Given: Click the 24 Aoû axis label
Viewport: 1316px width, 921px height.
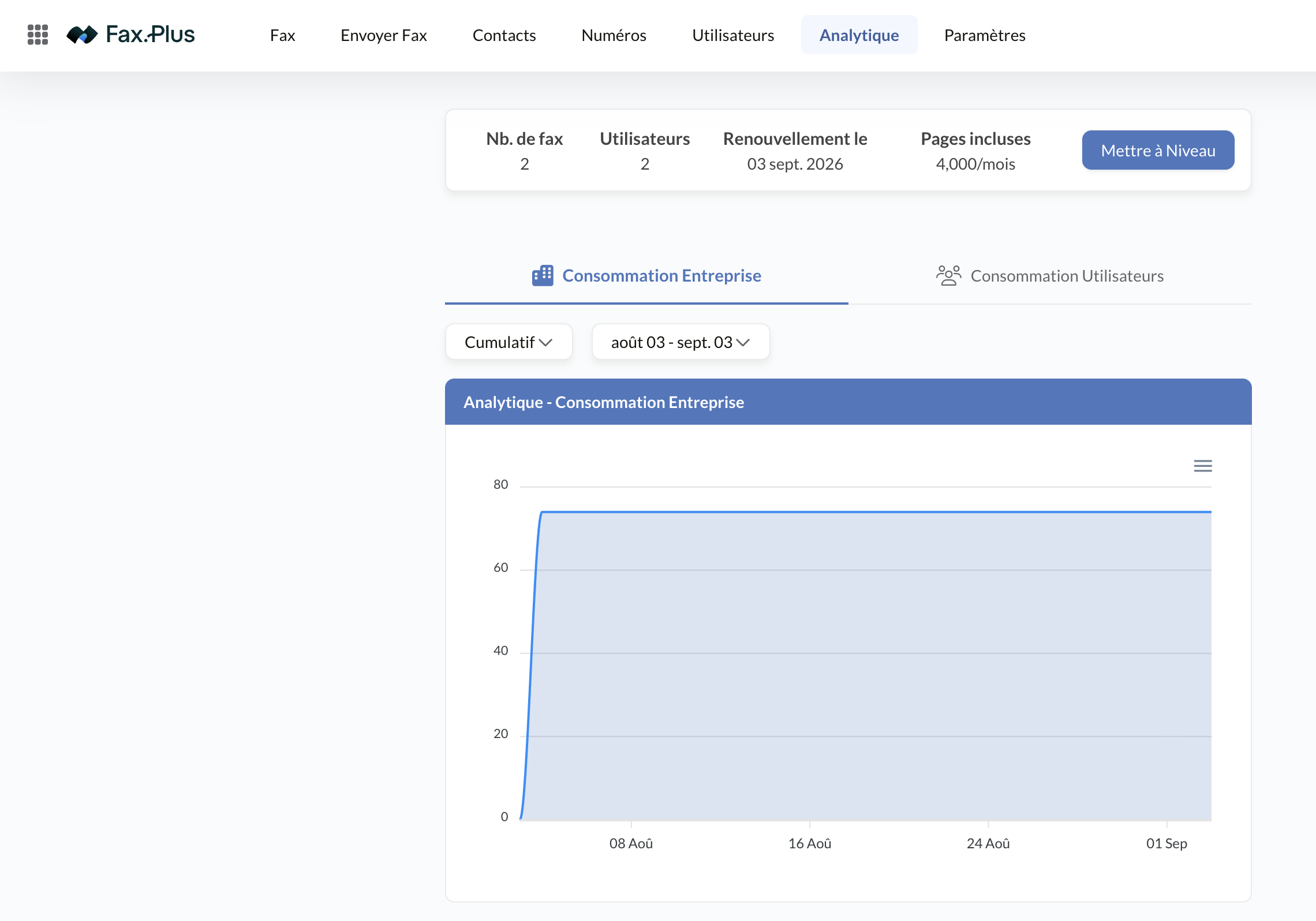Looking at the screenshot, I should coord(988,844).
